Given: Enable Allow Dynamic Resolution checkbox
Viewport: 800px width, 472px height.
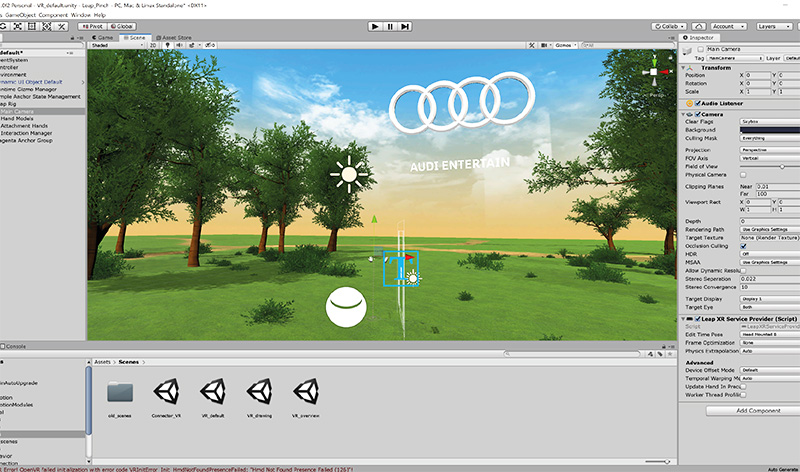Looking at the screenshot, I should [x=743, y=270].
